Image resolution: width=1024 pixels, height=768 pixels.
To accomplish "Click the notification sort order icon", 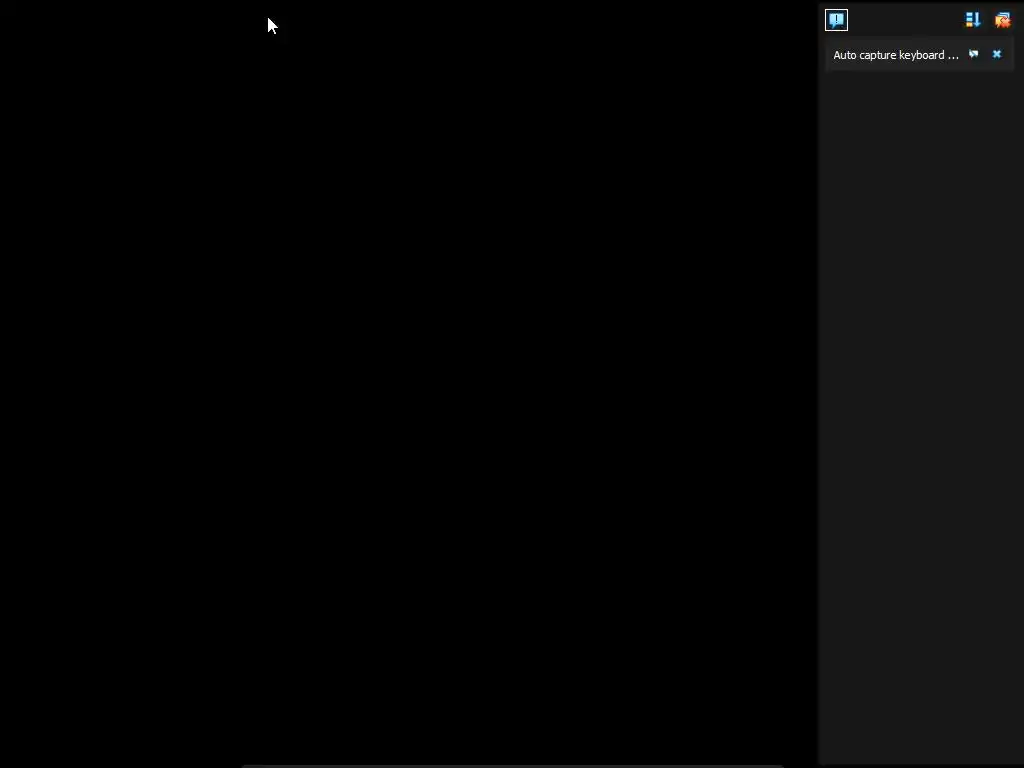I will click(x=972, y=20).
